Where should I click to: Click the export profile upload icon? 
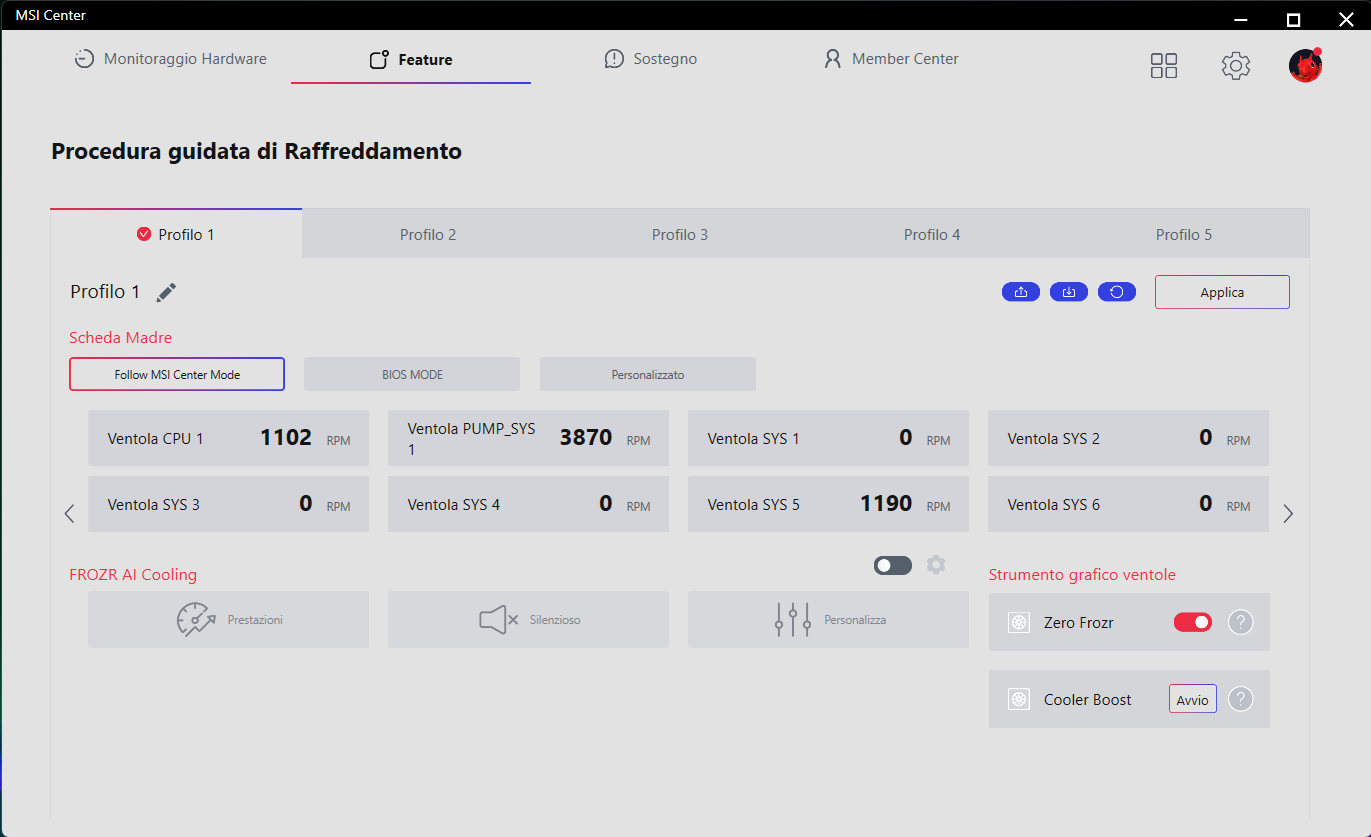1021,292
